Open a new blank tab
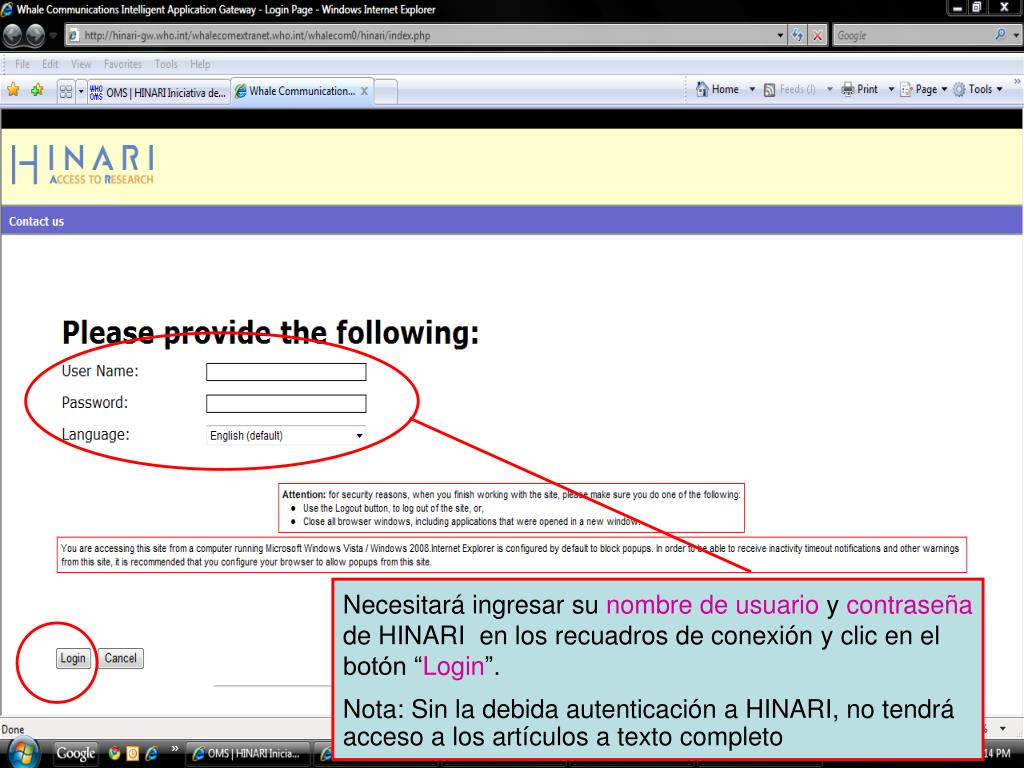1024x768 pixels. [x=386, y=92]
